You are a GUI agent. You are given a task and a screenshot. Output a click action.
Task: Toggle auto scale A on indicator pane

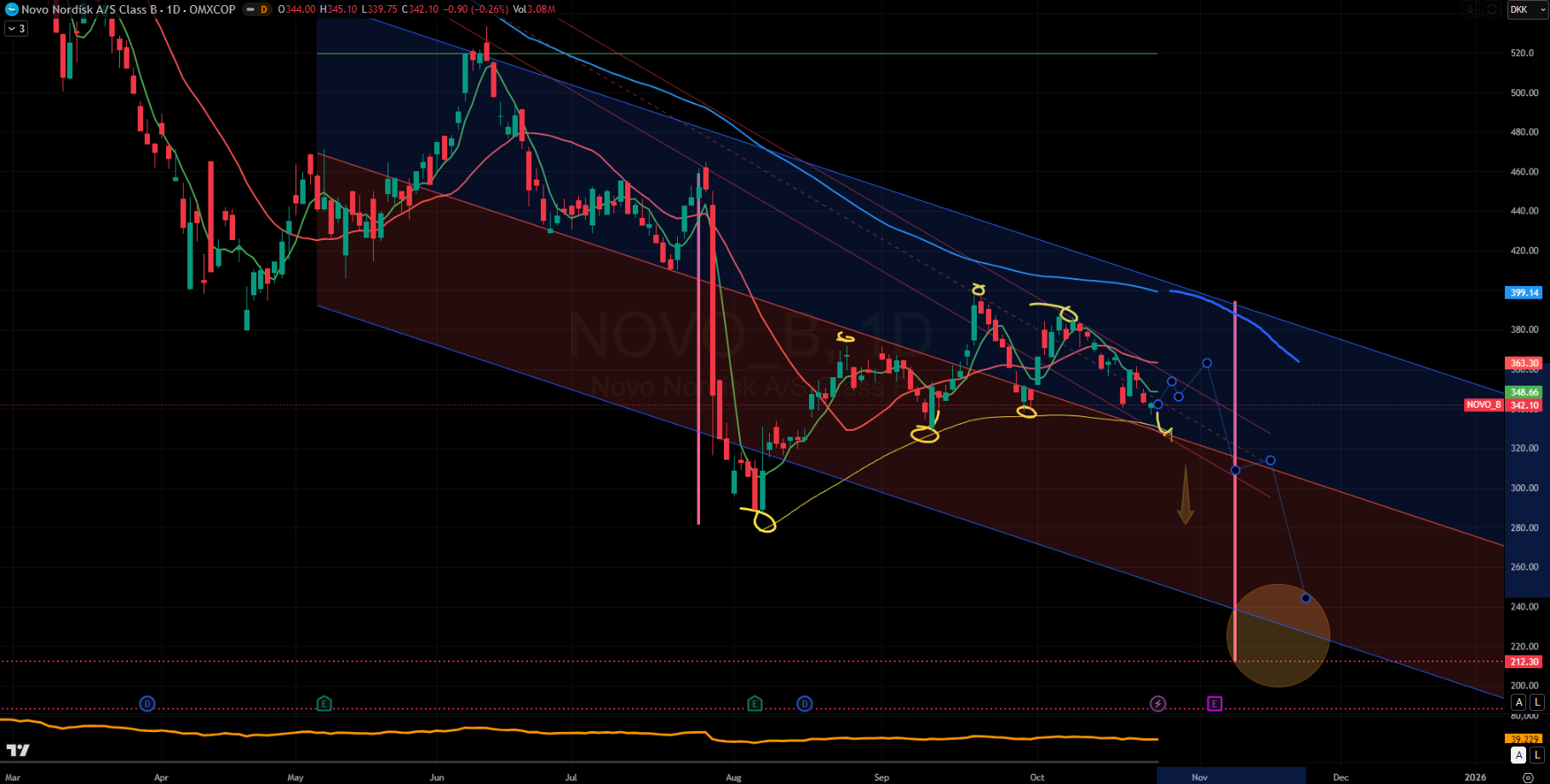pos(1518,755)
